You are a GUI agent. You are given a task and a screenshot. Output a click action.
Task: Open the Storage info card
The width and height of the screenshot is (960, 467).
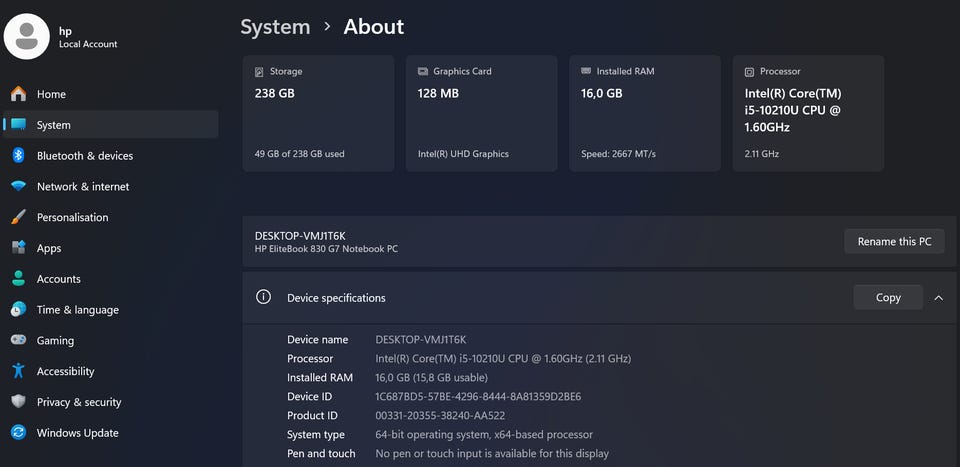[x=318, y=113]
